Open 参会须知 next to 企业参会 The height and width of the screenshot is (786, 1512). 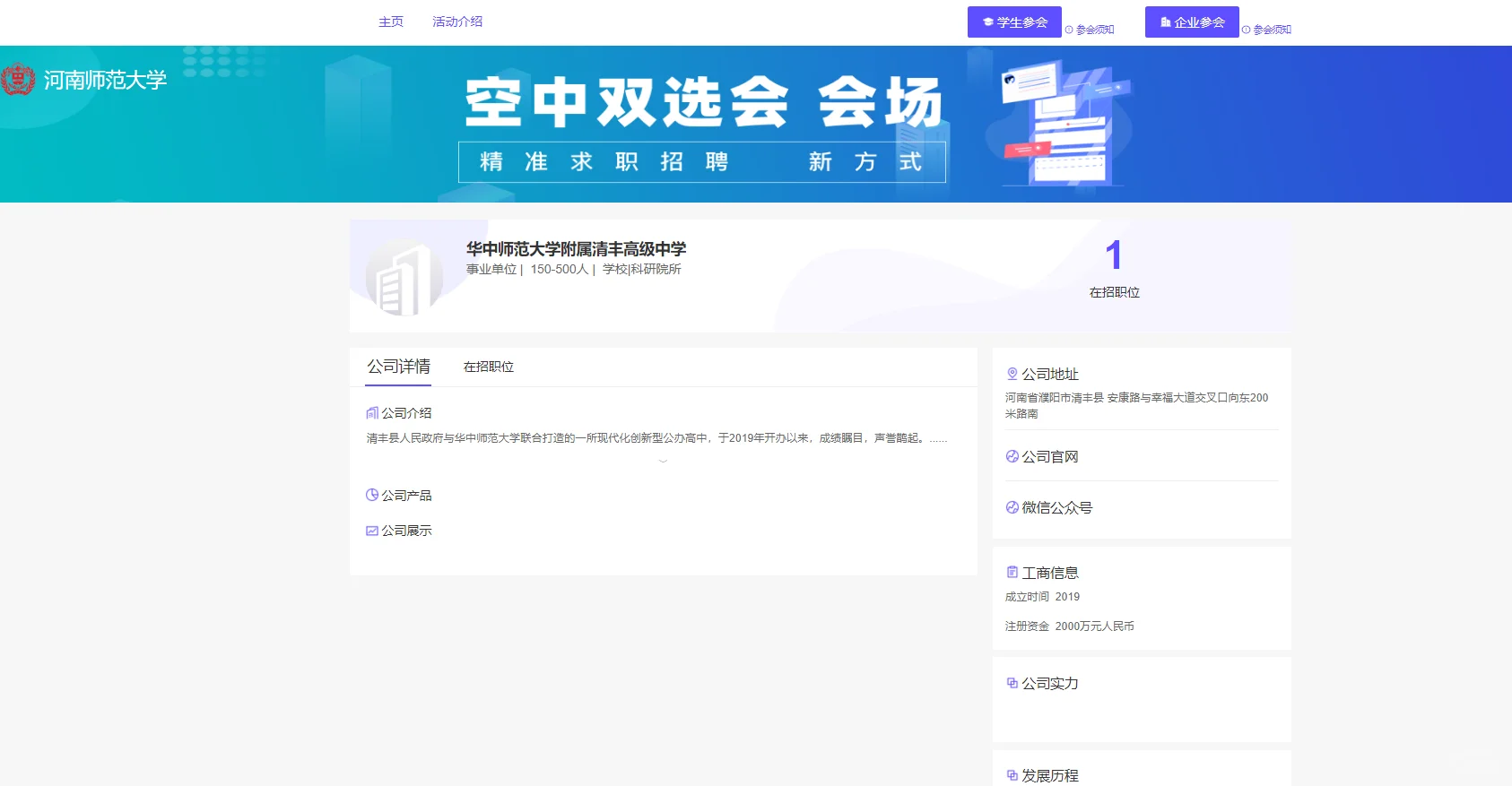click(1272, 30)
